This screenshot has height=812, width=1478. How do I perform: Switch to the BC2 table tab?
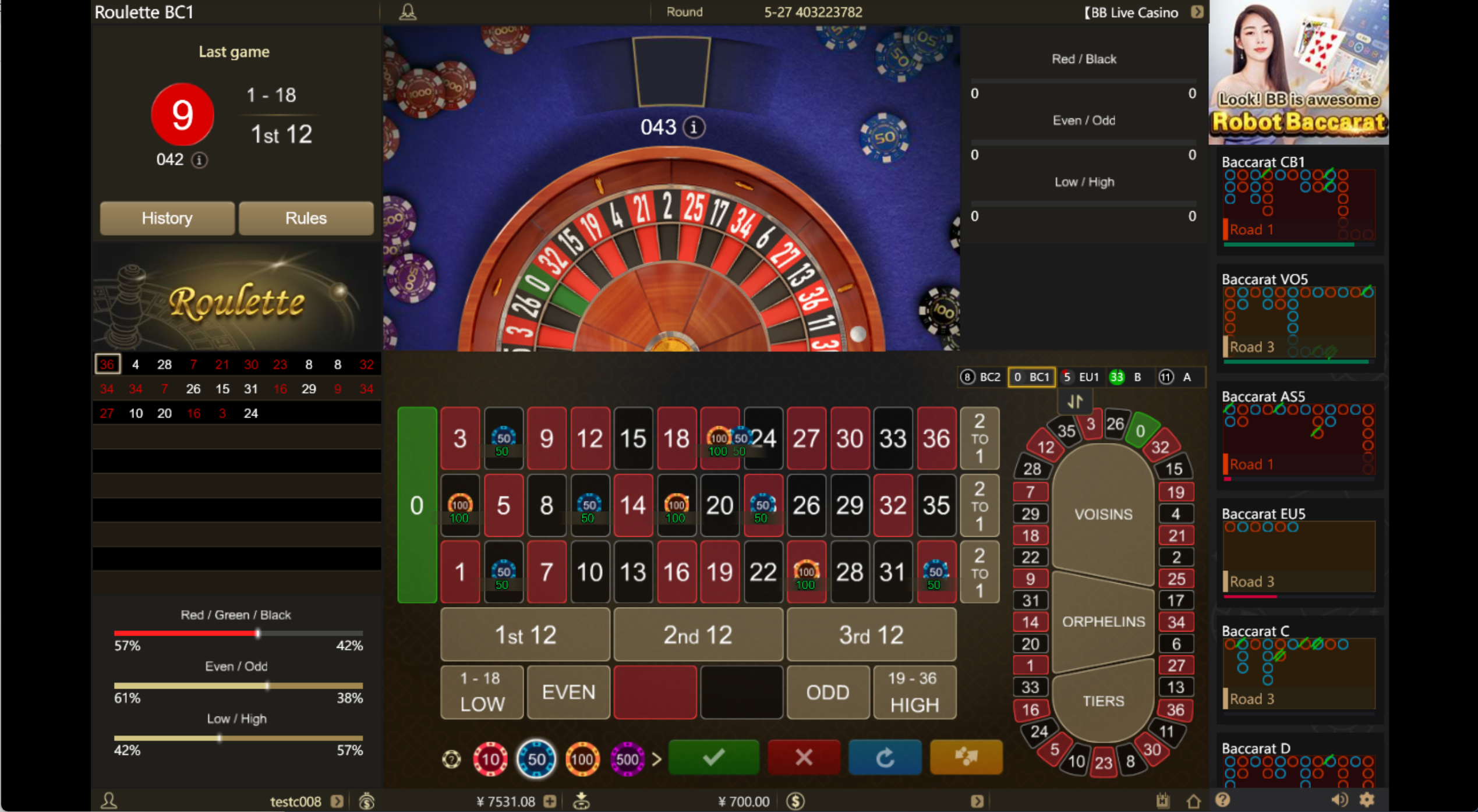(980, 377)
